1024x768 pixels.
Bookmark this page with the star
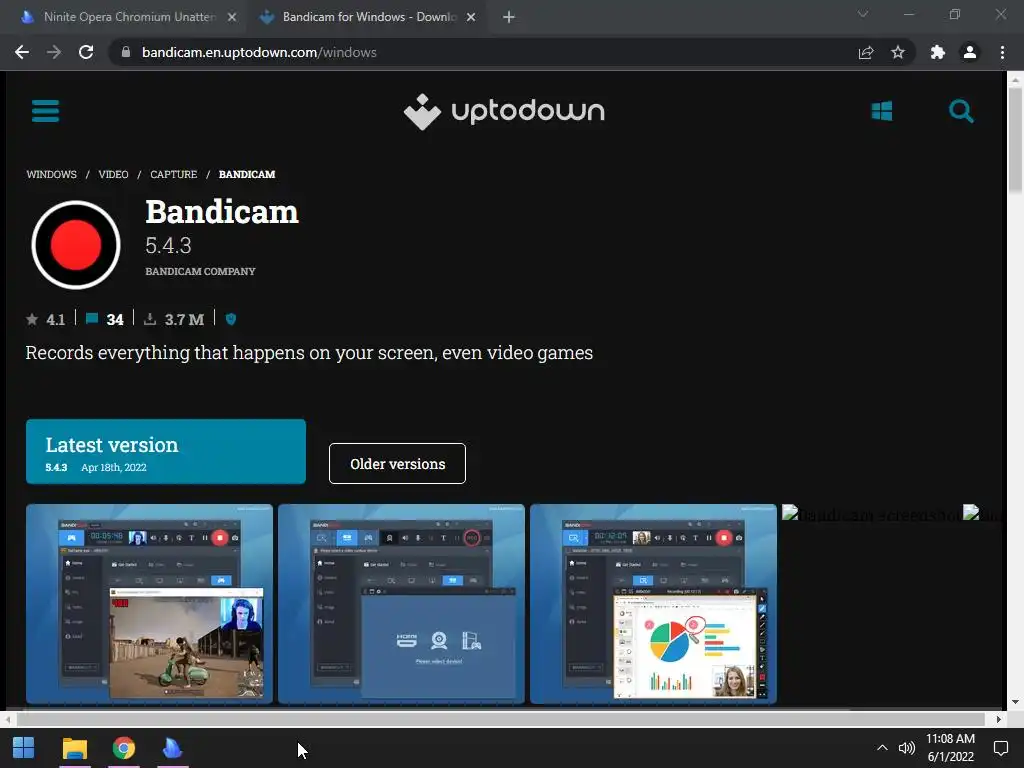(898, 52)
